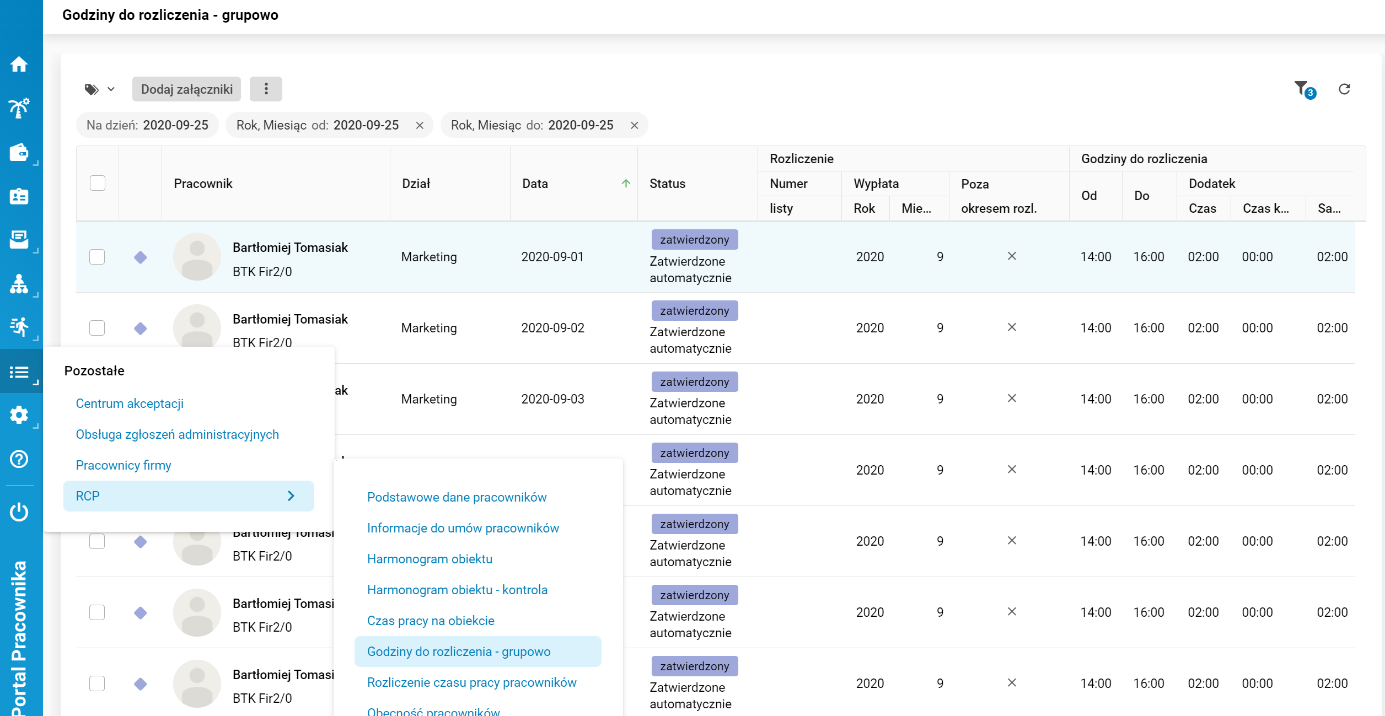Go to the Home icon in sidebar
Screen dimensions: 1385x716
19,65
